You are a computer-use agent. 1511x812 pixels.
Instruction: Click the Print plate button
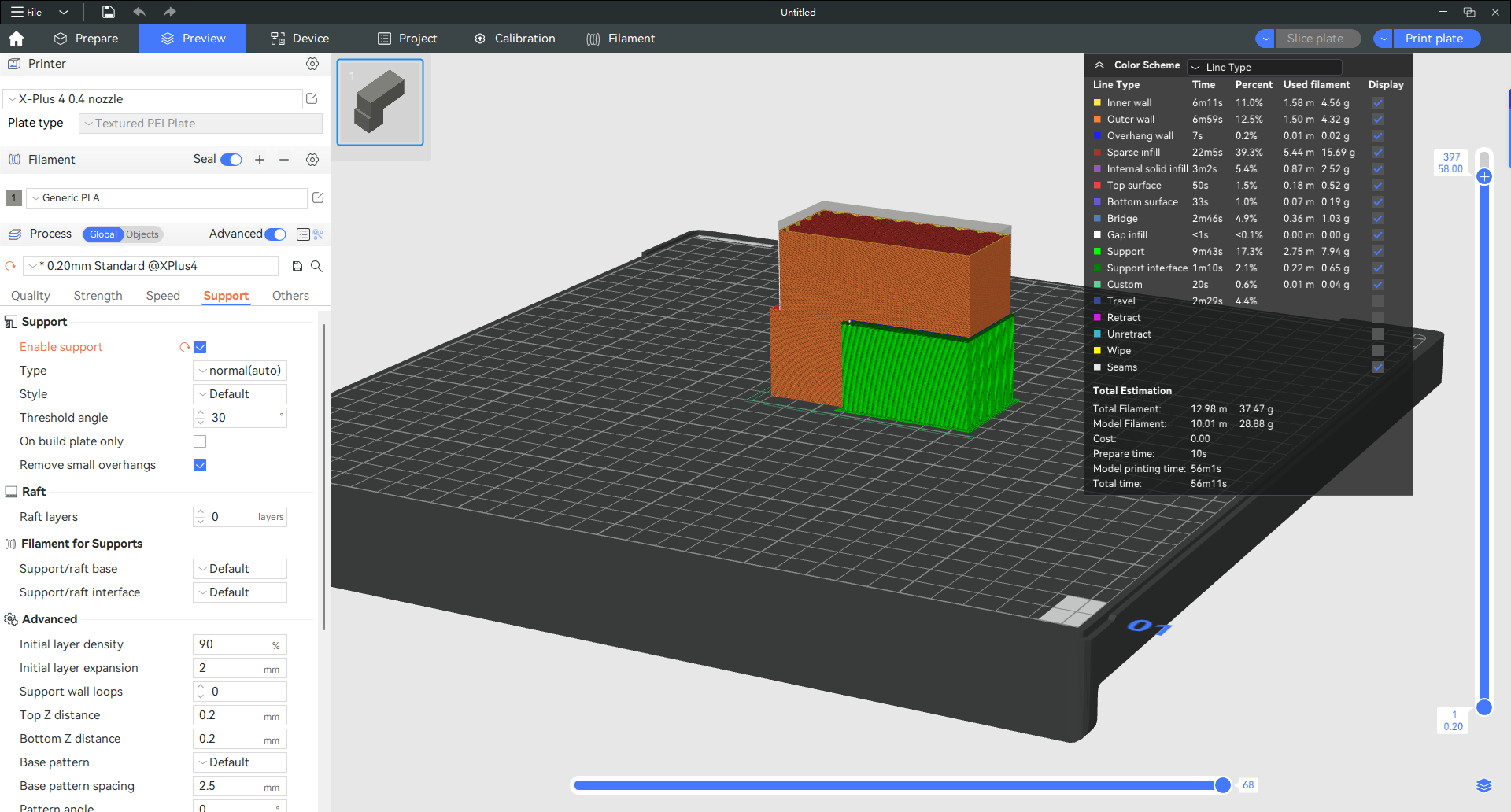[1434, 39]
